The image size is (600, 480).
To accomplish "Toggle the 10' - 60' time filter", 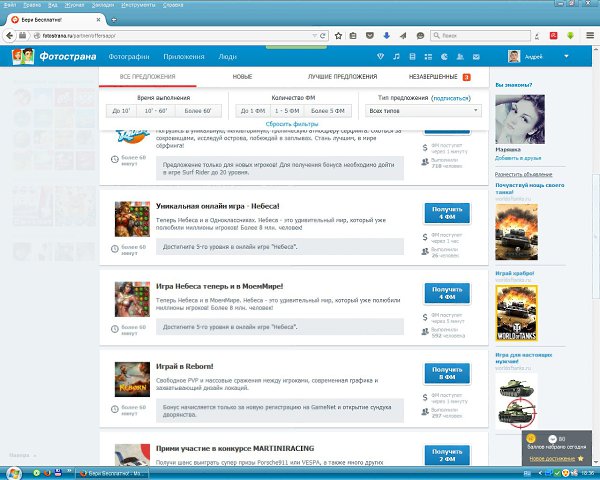I will (156, 111).
